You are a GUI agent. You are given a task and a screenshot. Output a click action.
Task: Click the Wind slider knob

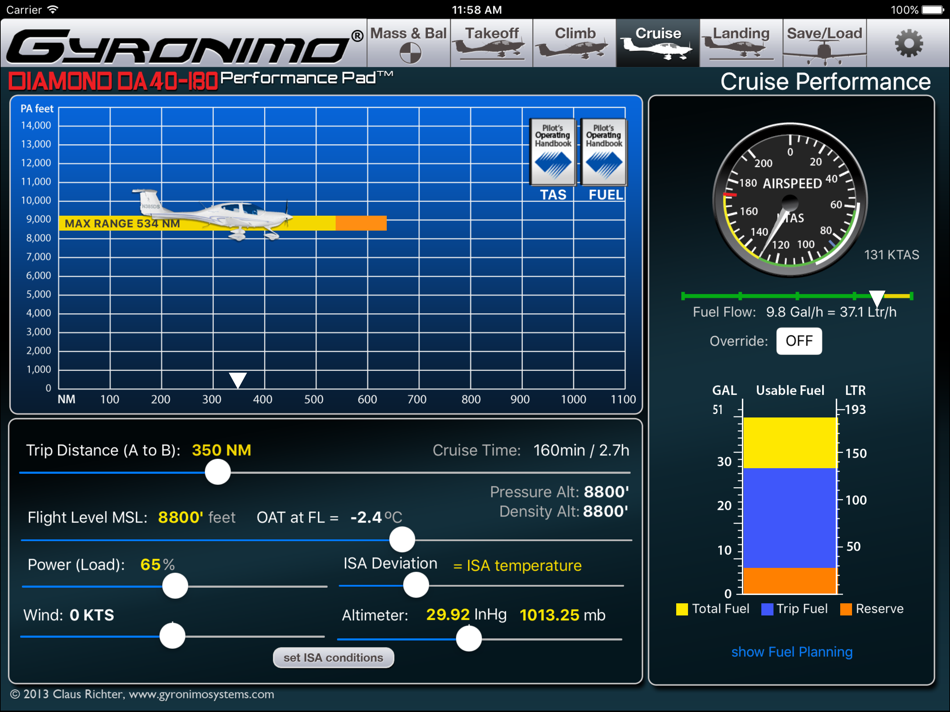(172, 636)
